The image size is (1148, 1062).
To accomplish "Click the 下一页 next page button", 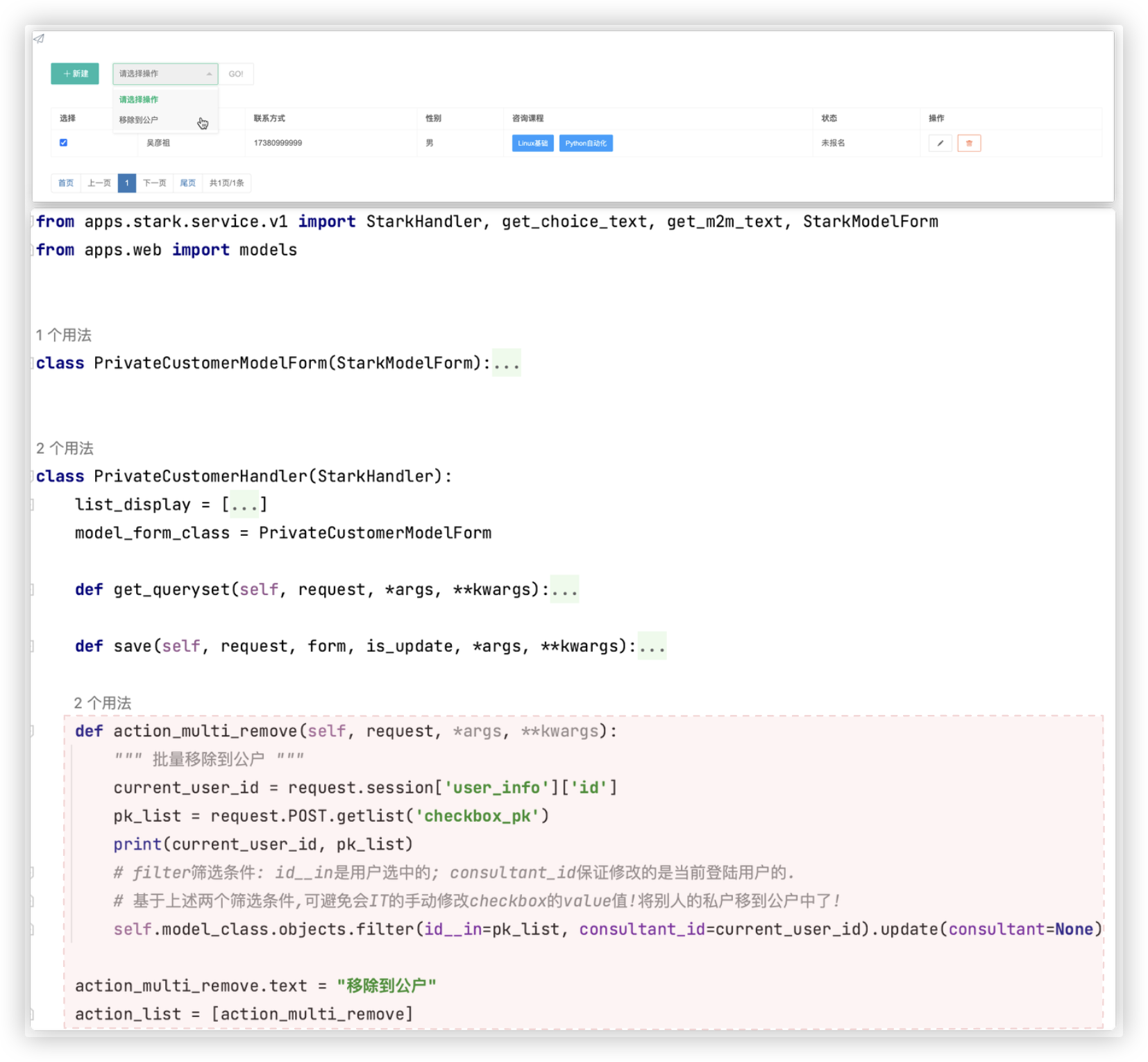I will point(154,183).
